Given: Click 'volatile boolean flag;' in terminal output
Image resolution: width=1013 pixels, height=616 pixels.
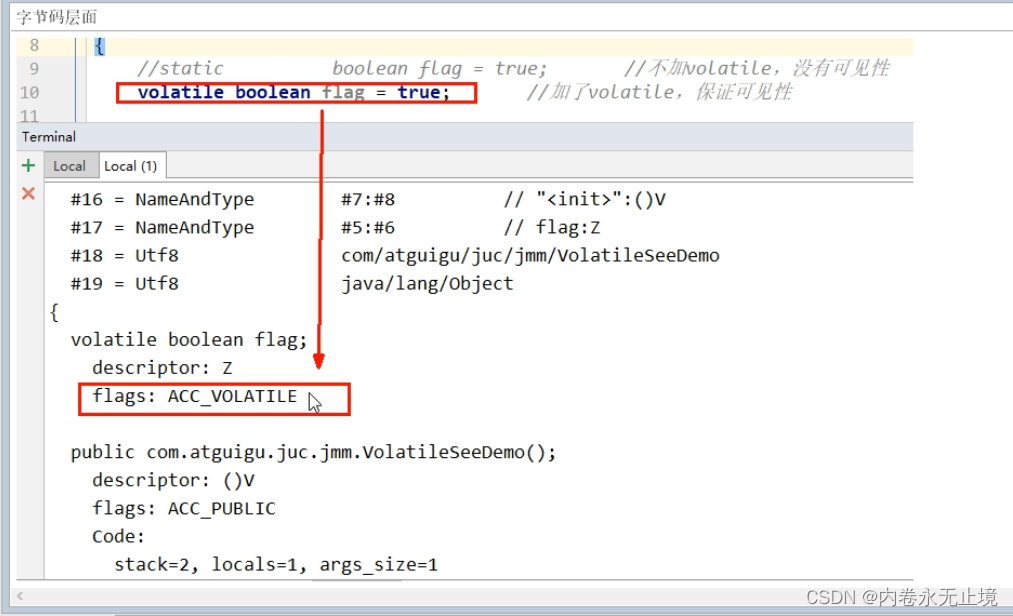Looking at the screenshot, I should [189, 340].
